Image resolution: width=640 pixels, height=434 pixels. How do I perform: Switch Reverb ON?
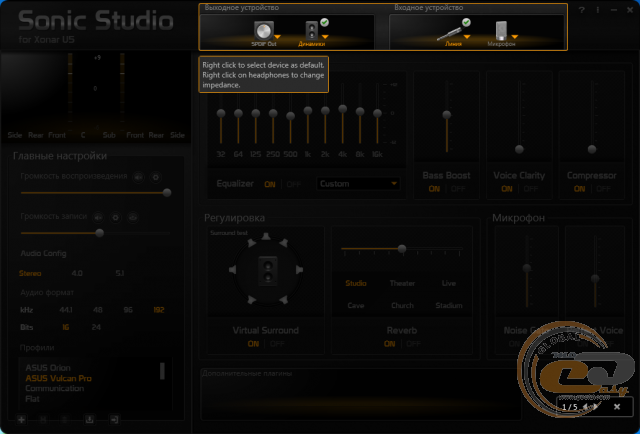tap(389, 344)
